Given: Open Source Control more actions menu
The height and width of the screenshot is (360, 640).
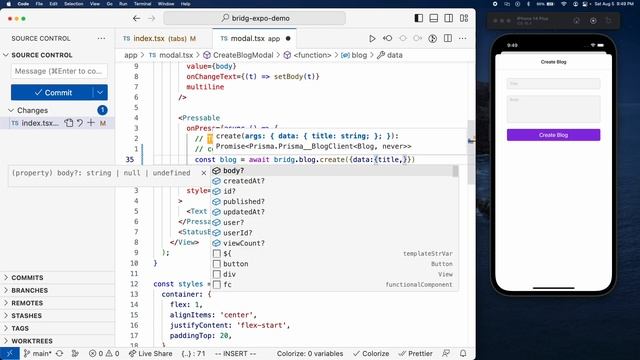Looking at the screenshot, I should coord(101,38).
